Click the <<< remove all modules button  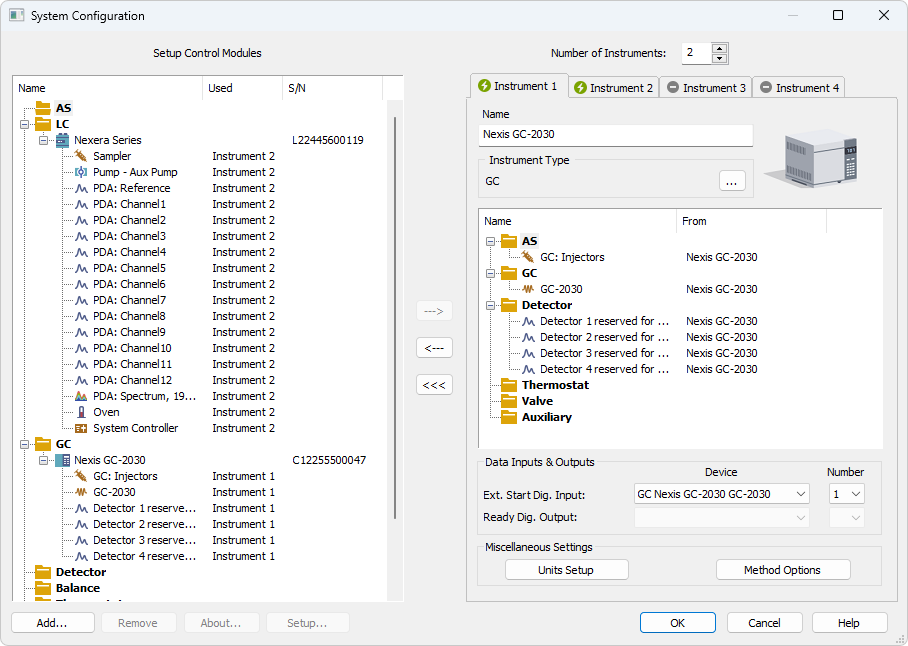[434, 385]
